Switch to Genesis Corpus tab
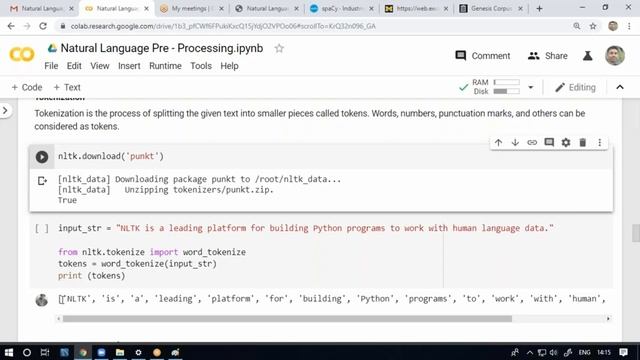Image resolution: width=640 pixels, height=360 pixels. 491,9
